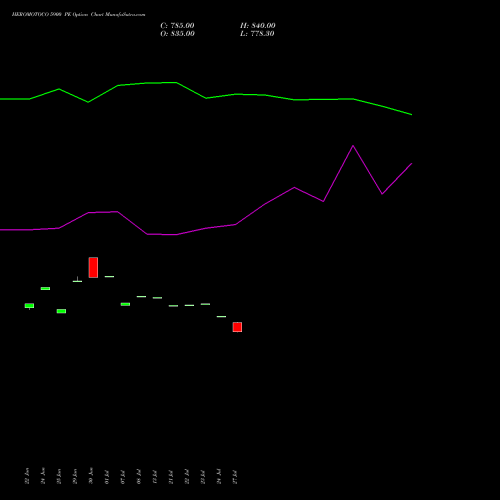The height and width of the screenshot is (500, 500).
Task: Click the 22 Jun date label
Action: click(27, 476)
